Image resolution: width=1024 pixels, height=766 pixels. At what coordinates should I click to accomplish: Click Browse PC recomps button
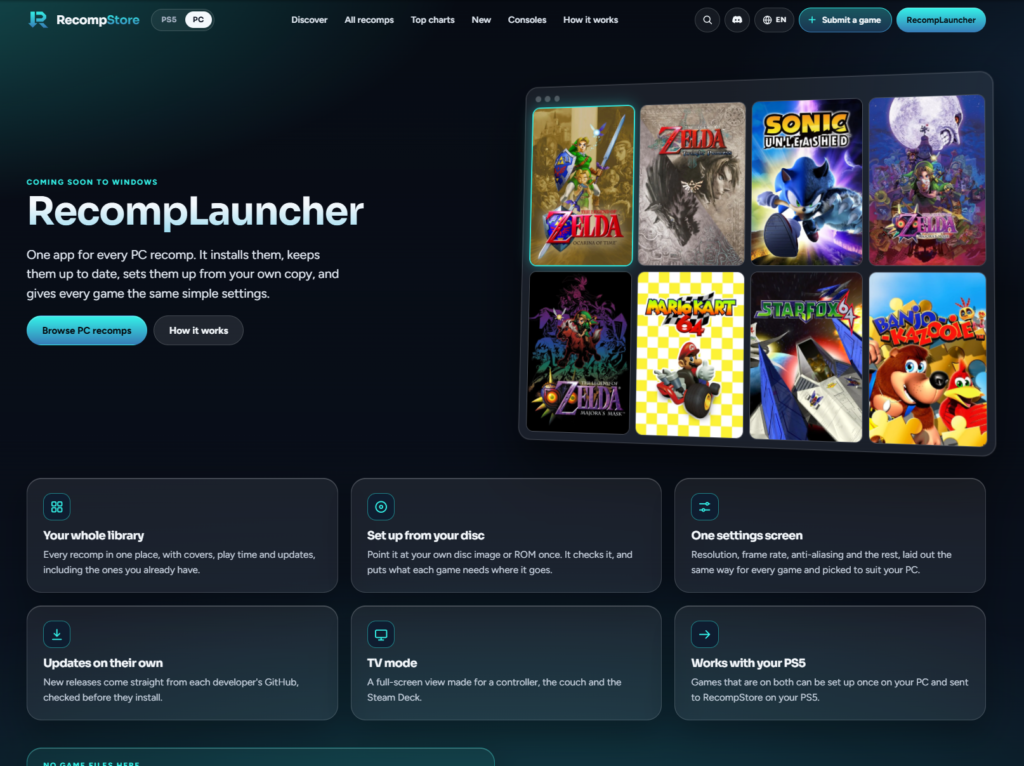(87, 330)
